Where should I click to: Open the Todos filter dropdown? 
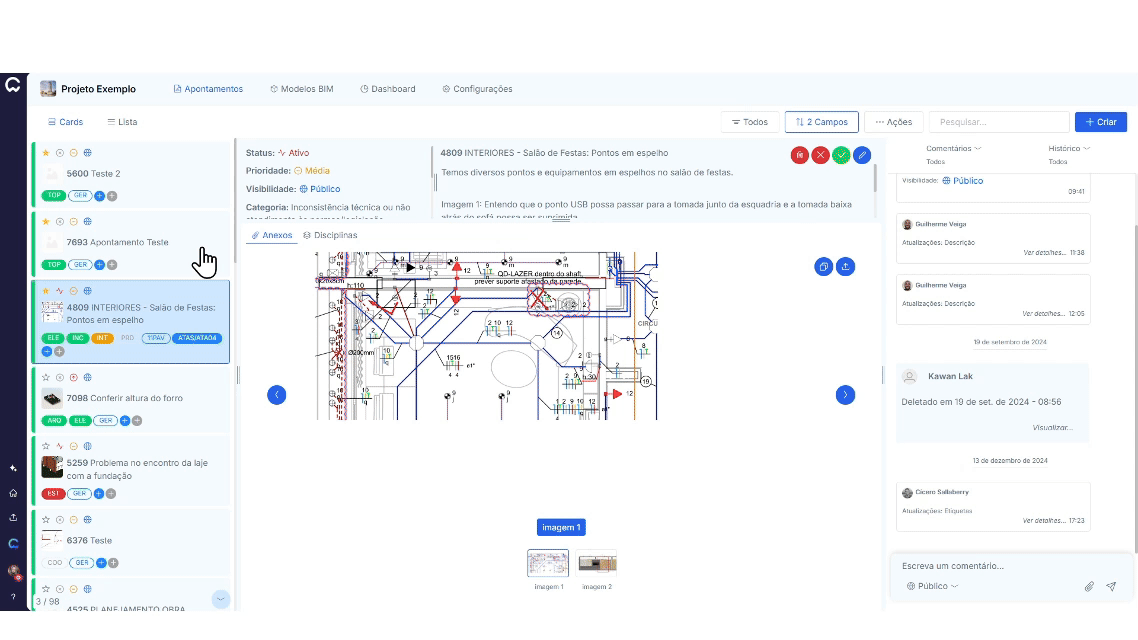(x=750, y=122)
